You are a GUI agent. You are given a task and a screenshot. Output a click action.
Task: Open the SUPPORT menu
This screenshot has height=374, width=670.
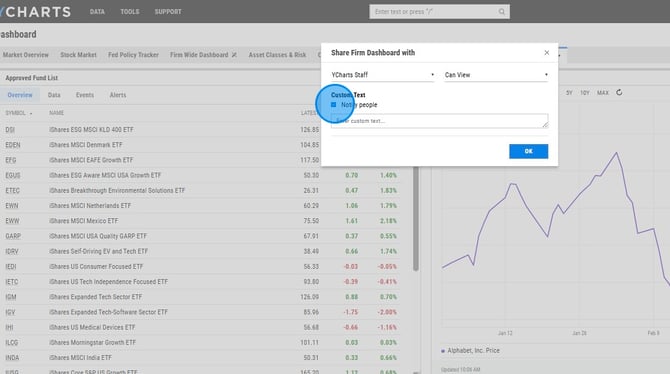(x=168, y=12)
